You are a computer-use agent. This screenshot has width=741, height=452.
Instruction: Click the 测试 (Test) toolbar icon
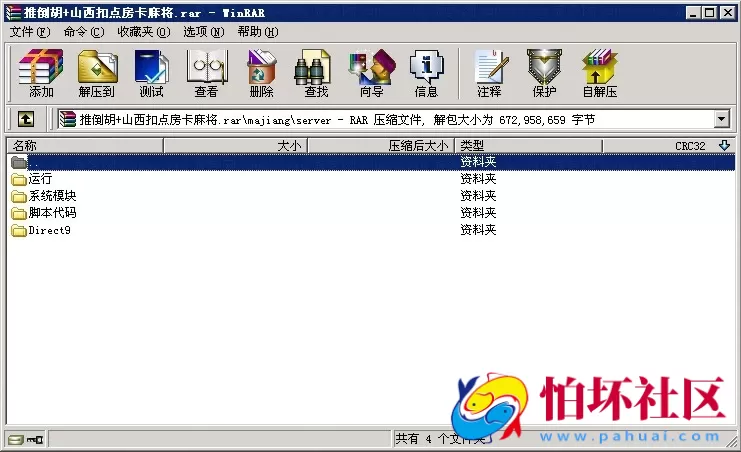[151, 73]
